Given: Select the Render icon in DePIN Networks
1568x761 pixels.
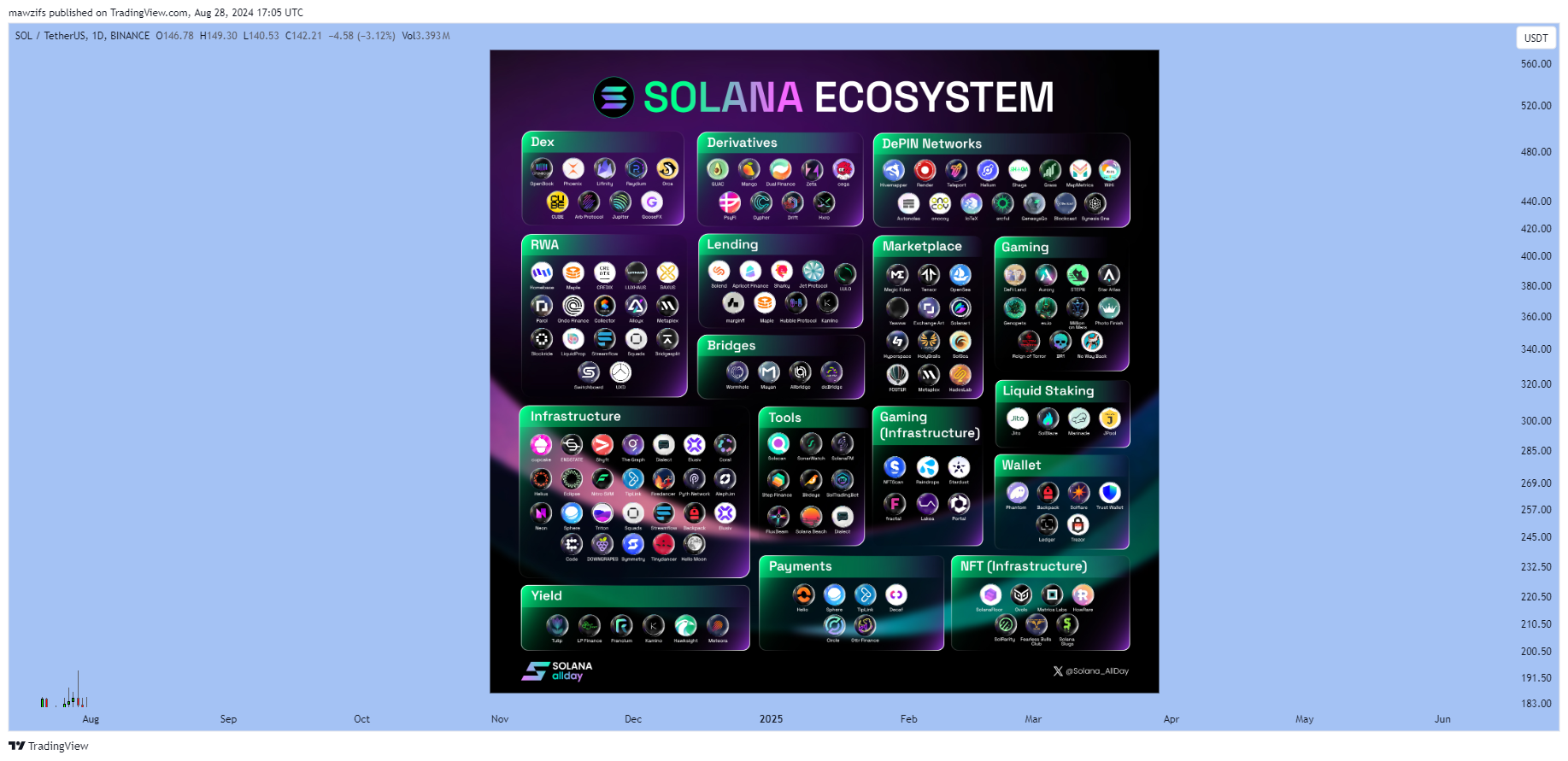Looking at the screenshot, I should [x=925, y=170].
